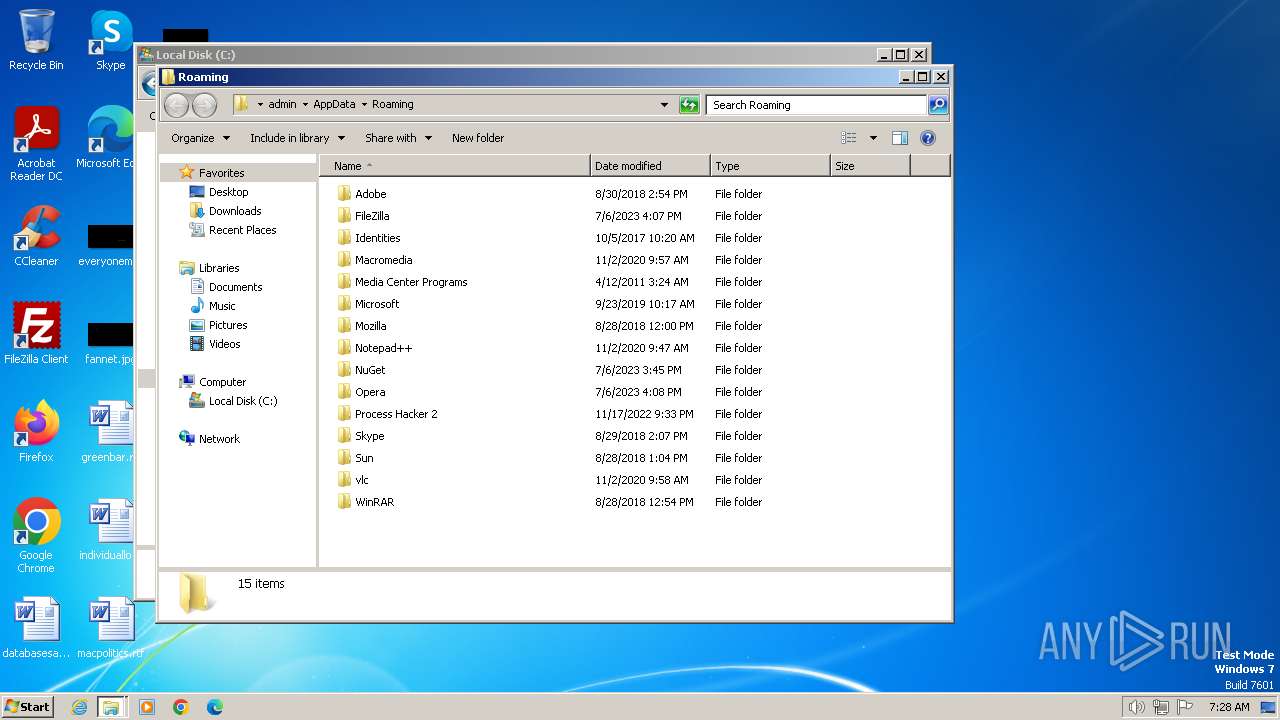Screen dimensions: 1280x720
Task: Click Chrome icon in the taskbar
Action: 181,707
